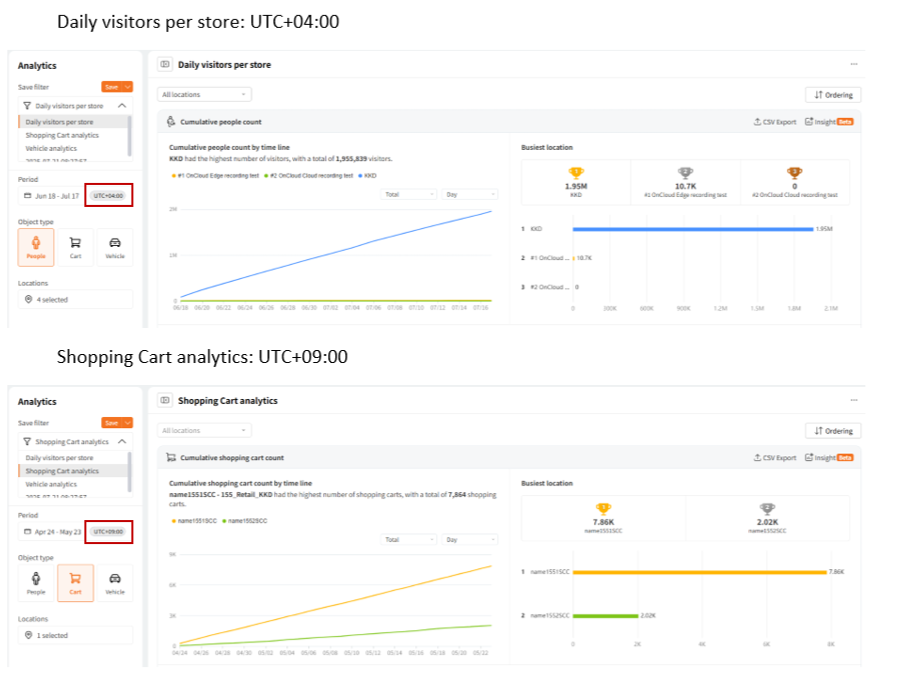Select People object type in Shopping Cart panel
Image resolution: width=905 pixels, height=687 pixels.
(x=36, y=582)
